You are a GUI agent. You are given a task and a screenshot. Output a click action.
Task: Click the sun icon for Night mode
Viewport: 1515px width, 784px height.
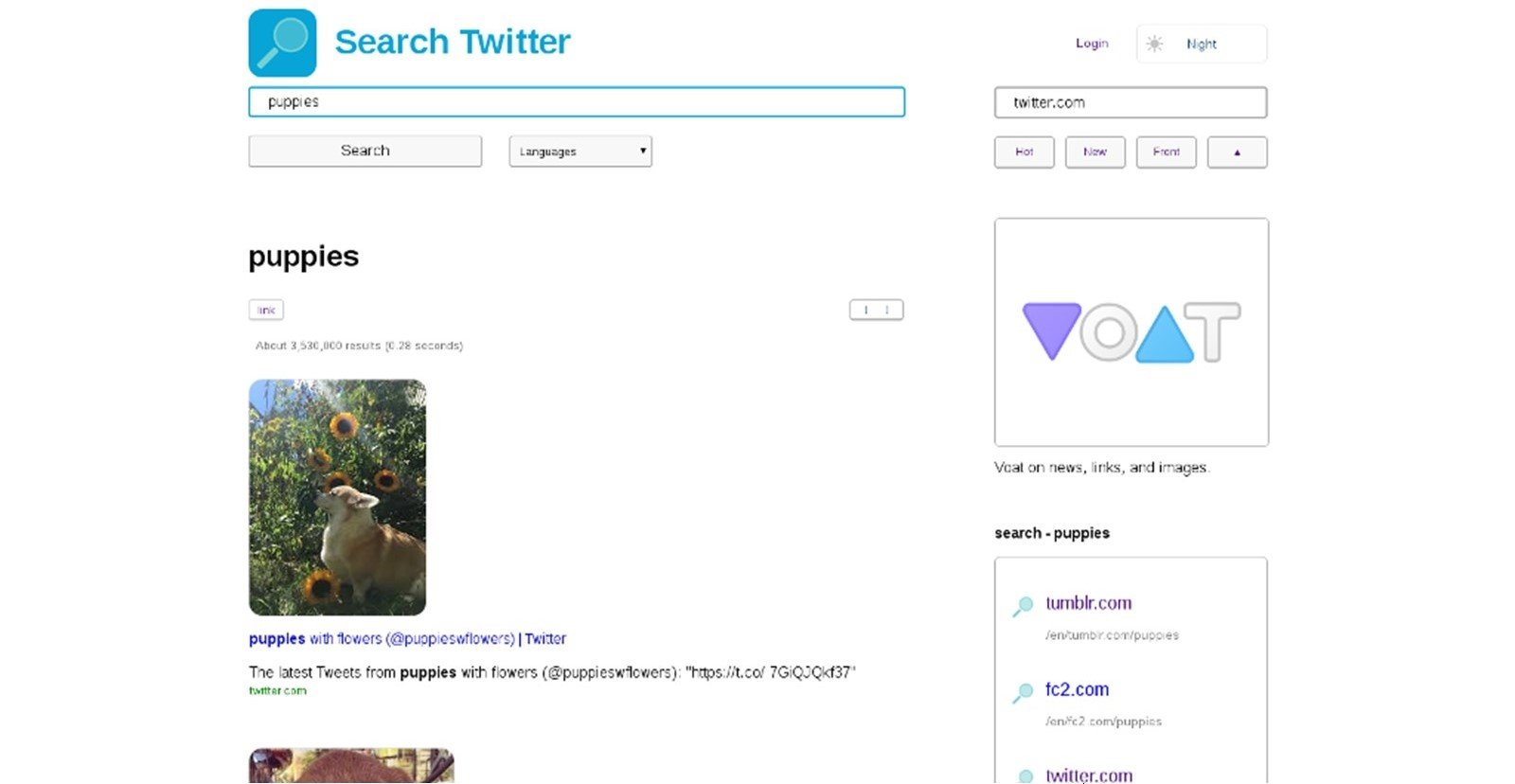tap(1154, 44)
